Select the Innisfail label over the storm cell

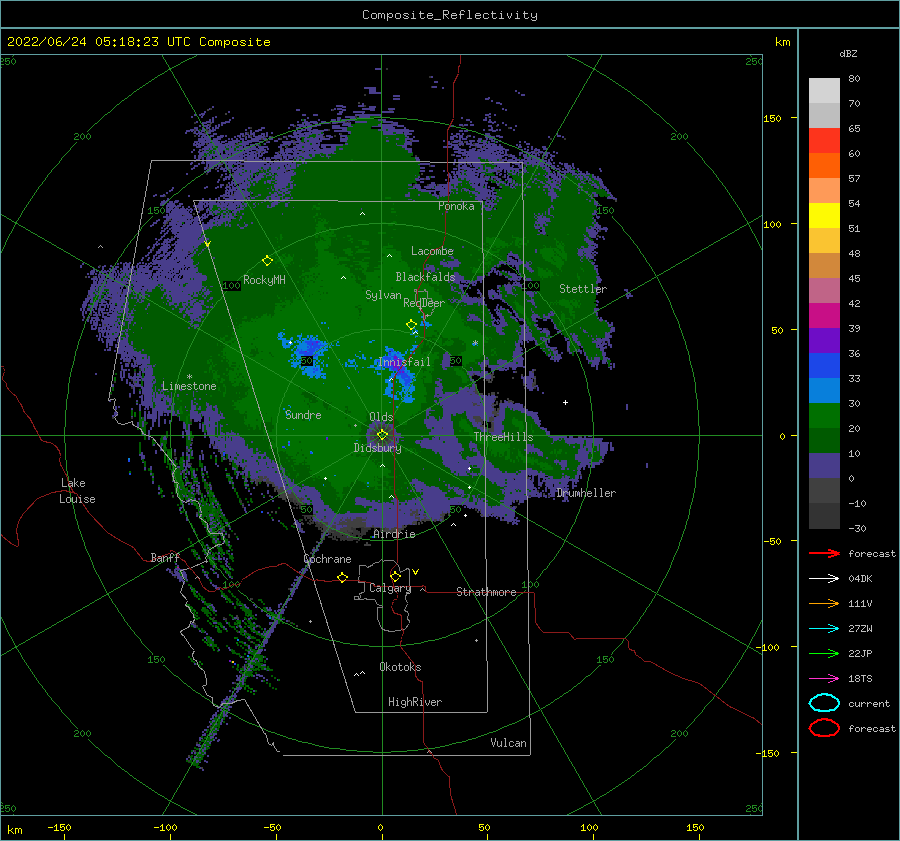click(x=404, y=362)
